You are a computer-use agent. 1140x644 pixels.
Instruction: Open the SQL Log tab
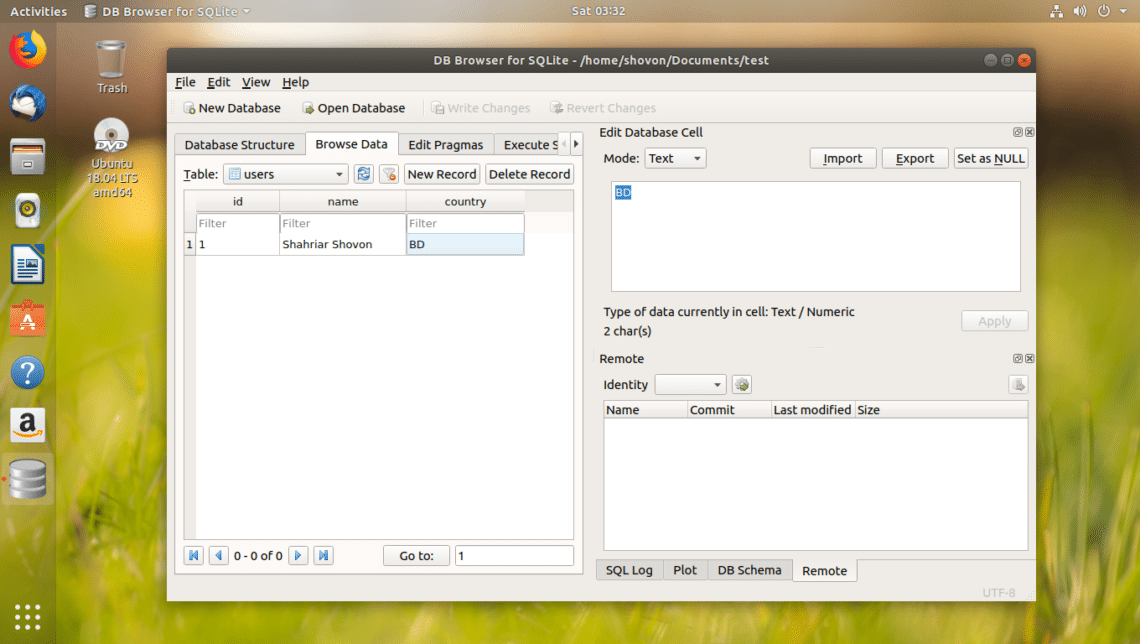tap(629, 570)
